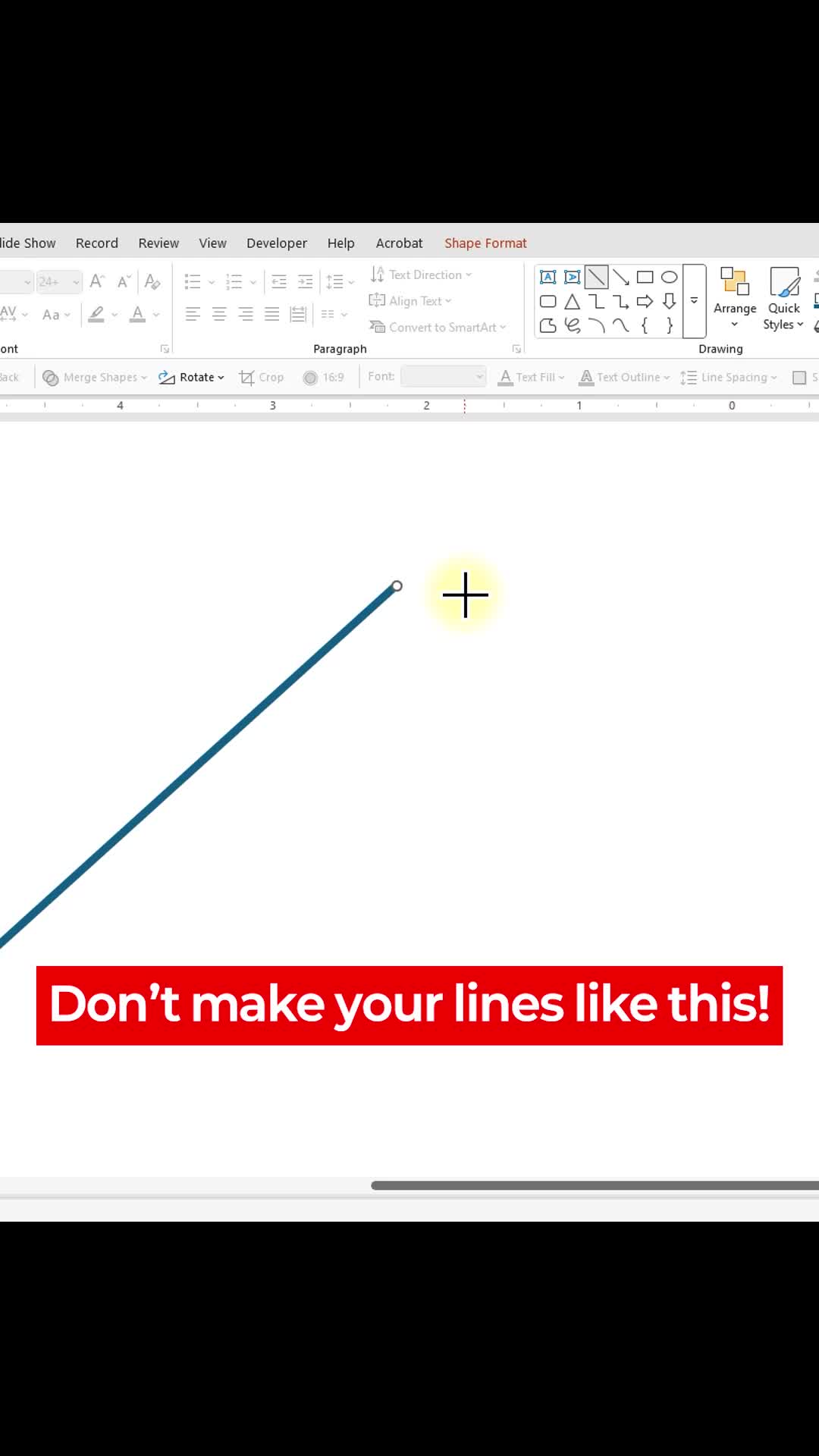Open the Rotate dropdown
Viewport: 819px width, 1456px height.
click(x=192, y=377)
